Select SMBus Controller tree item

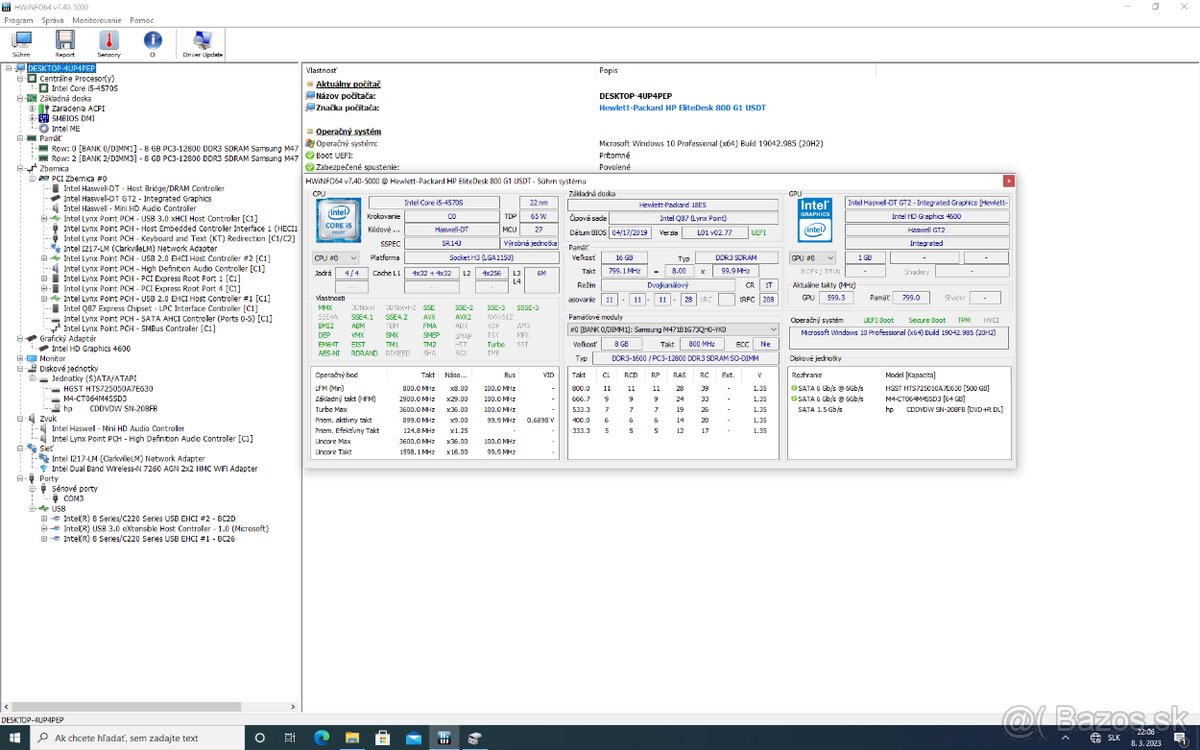139,328
